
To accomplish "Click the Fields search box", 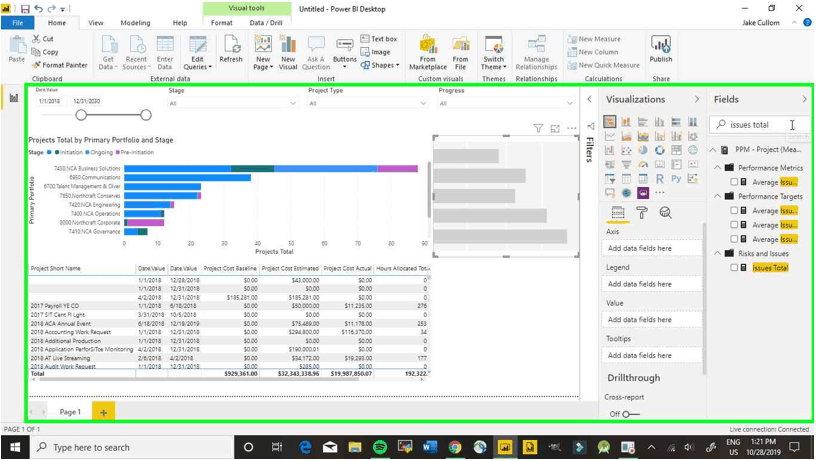I will point(760,125).
